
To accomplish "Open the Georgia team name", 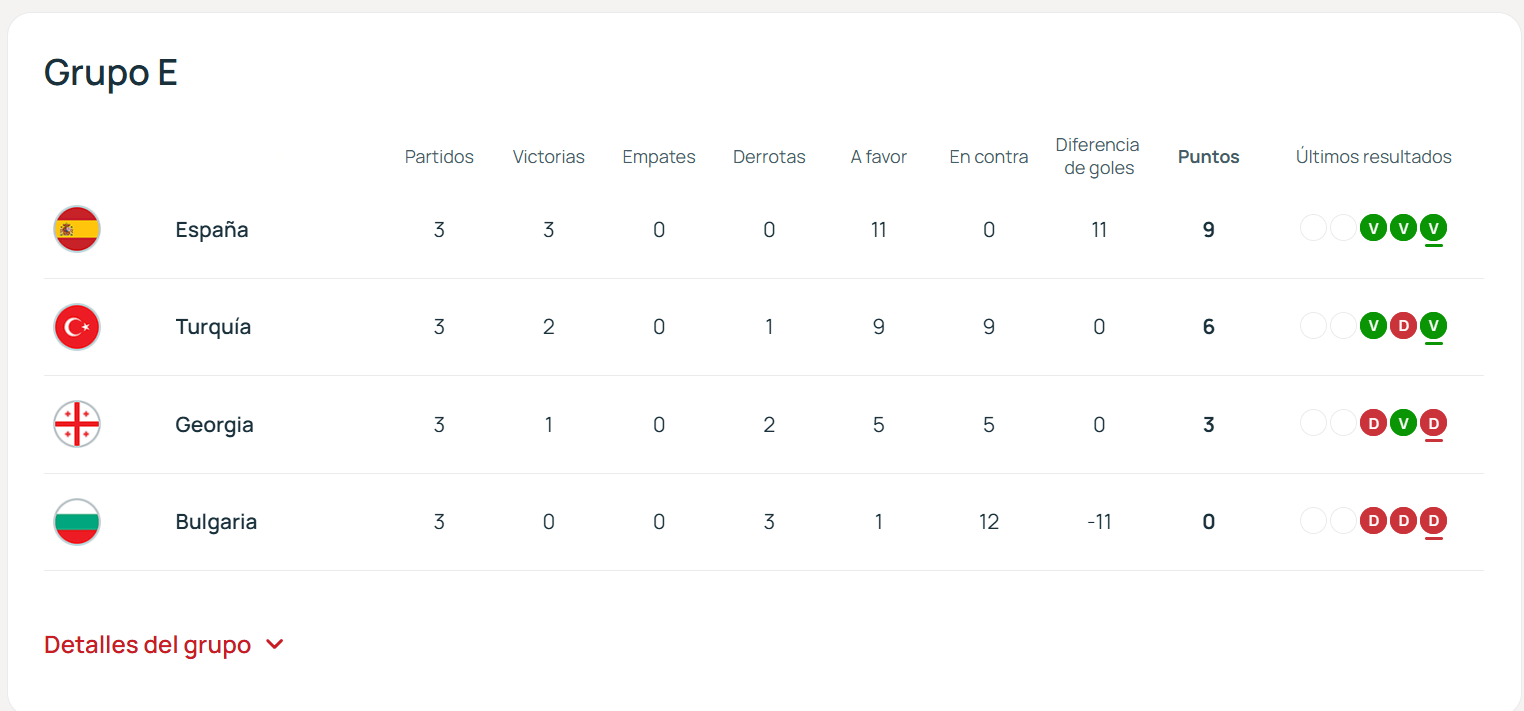I will coord(214,425).
